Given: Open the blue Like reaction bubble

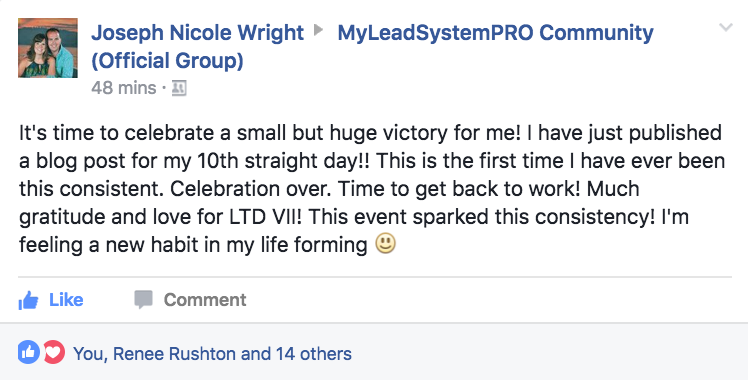Looking at the screenshot, I should pos(29,353).
